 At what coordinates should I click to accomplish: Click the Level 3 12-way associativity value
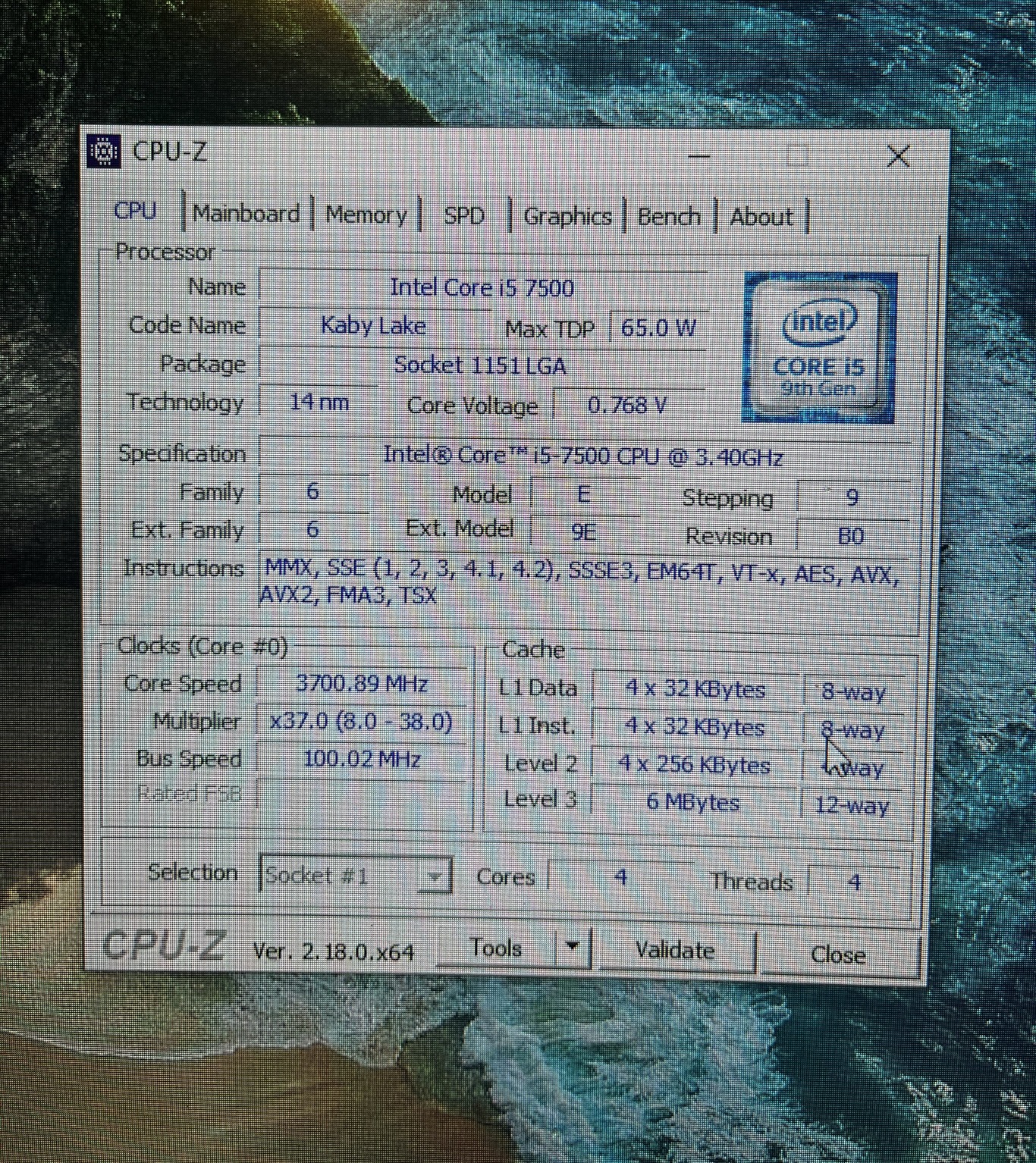(851, 804)
